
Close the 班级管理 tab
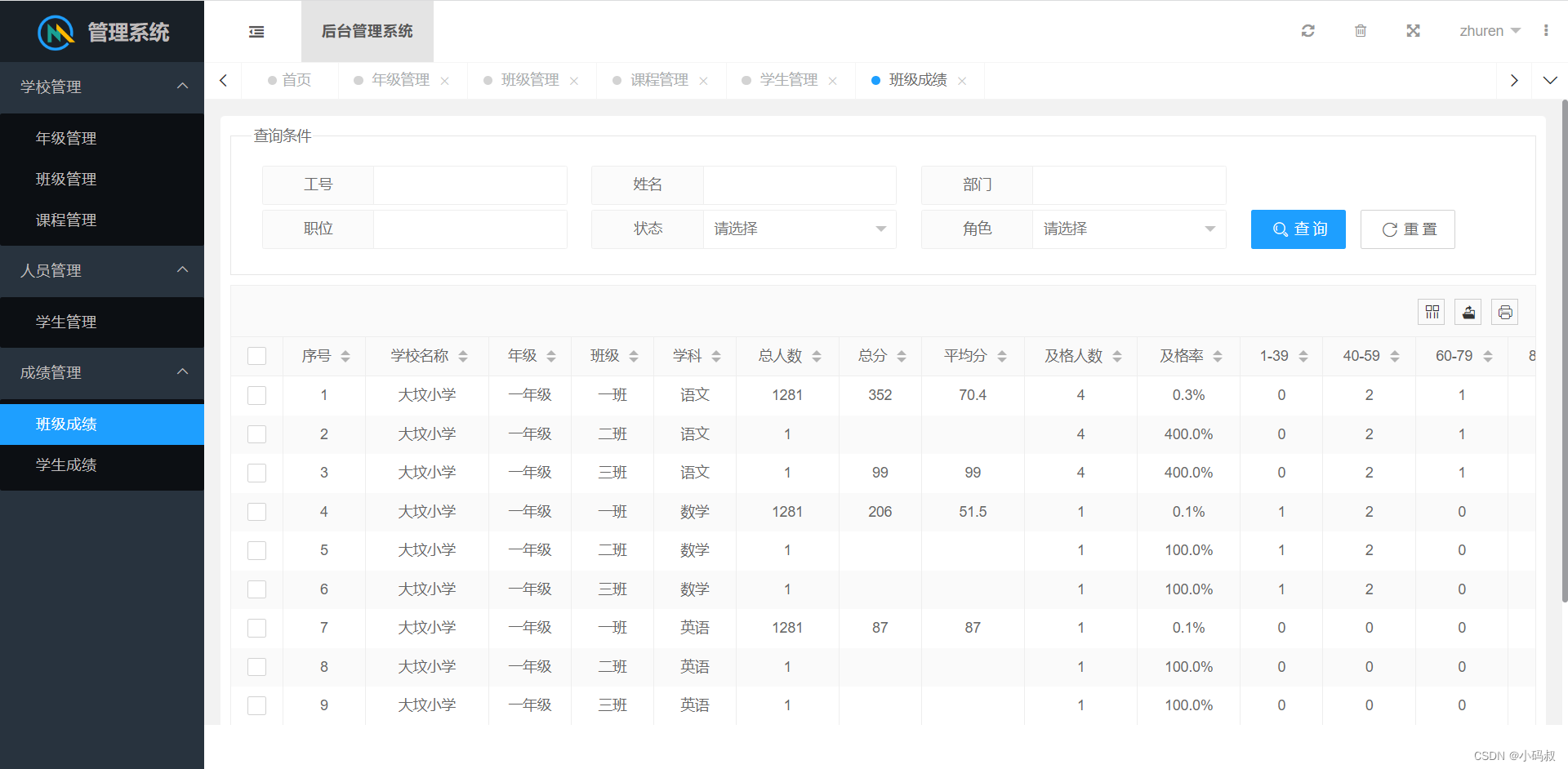pos(574,81)
